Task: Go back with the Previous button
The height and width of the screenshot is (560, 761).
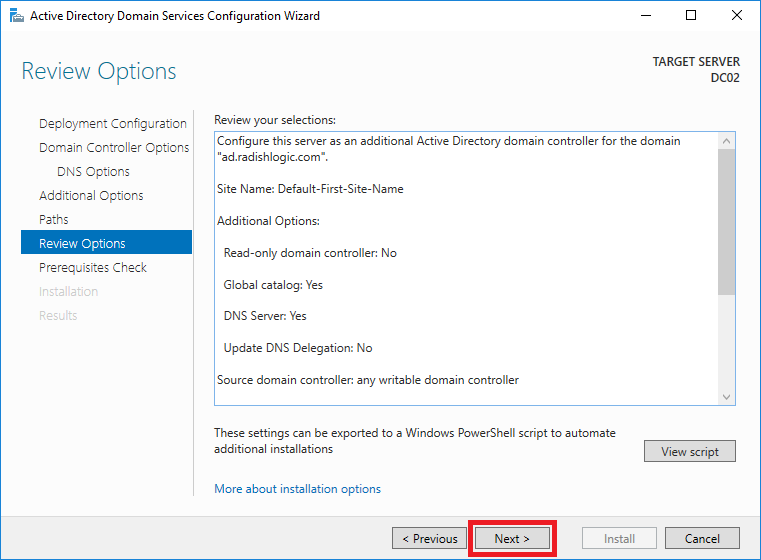Action: (430, 538)
